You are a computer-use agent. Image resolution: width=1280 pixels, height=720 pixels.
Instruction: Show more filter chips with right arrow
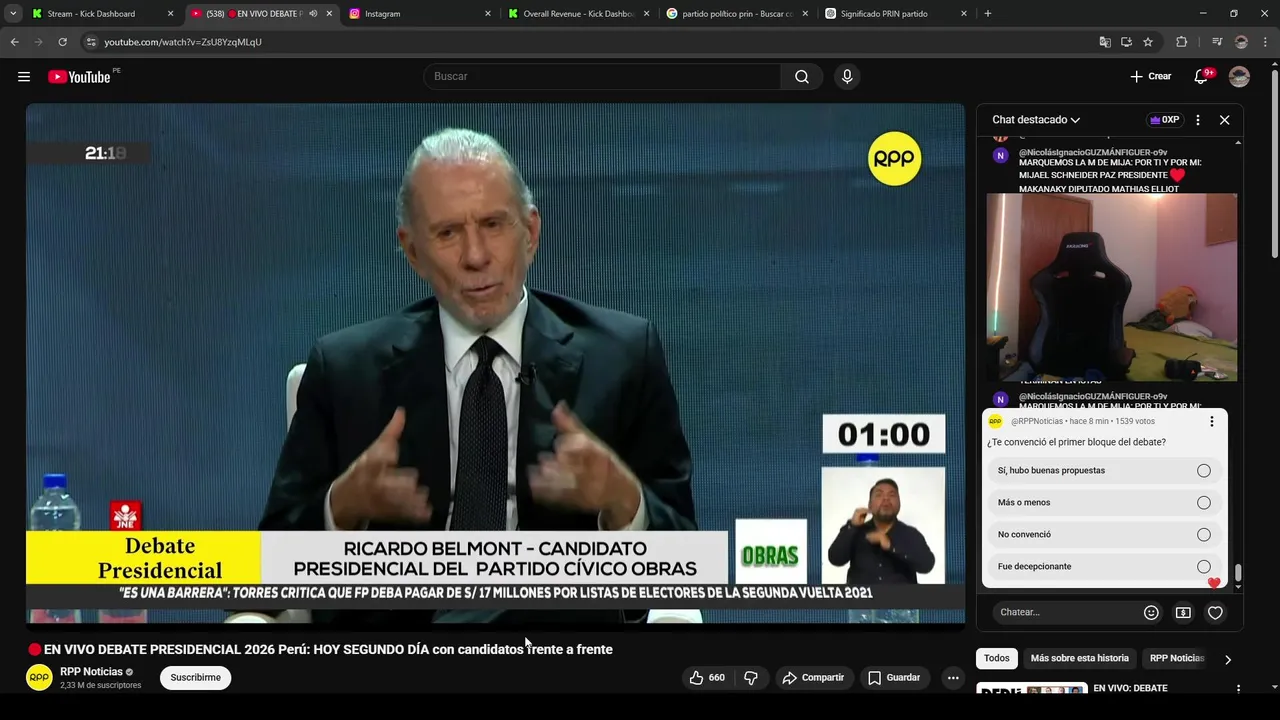coord(1227,659)
